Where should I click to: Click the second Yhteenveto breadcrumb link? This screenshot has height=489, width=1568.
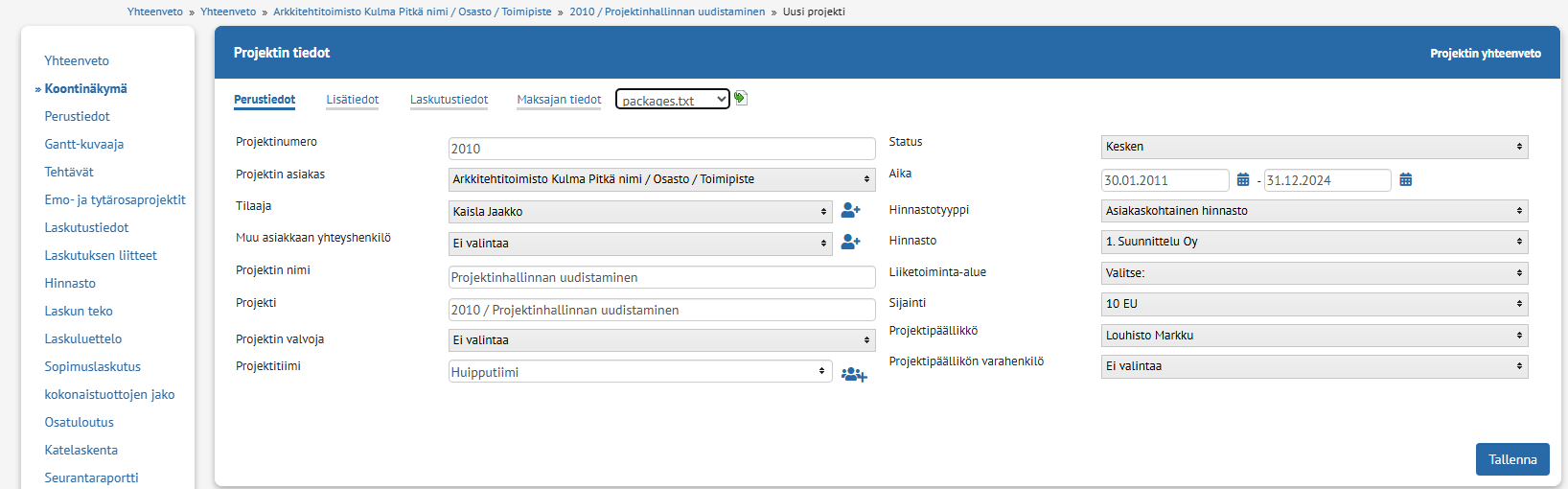click(228, 12)
